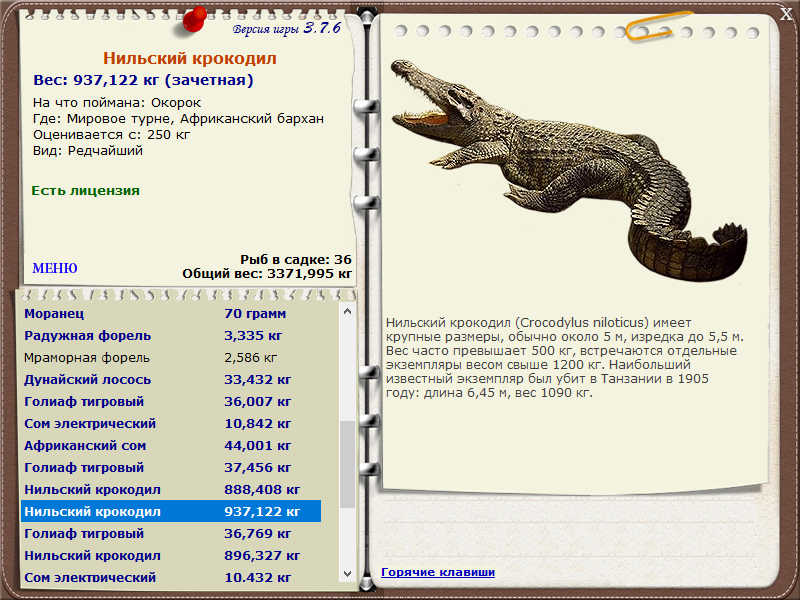Image resolution: width=800 pixels, height=600 pixels.
Task: Choose the Нильский крокодил 896,327 кг row
Action: tap(171, 555)
